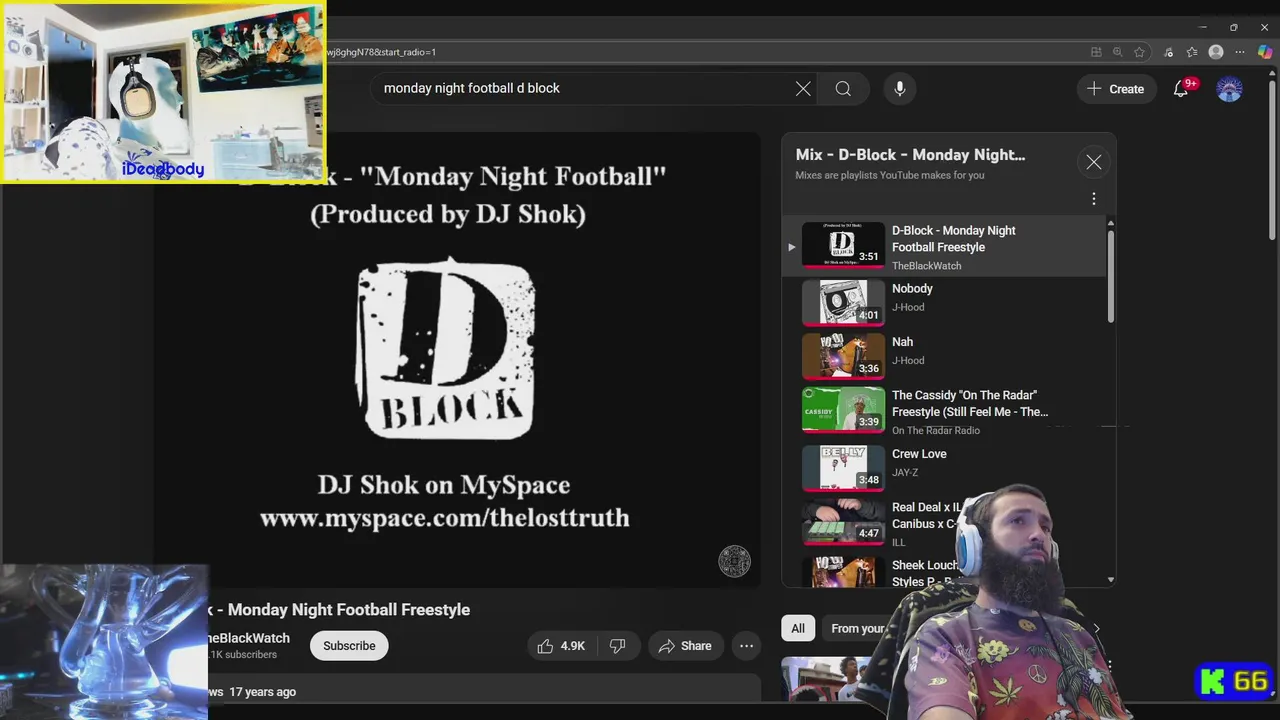Open the TheBlackWatch channel name link
Screen dimensions: 1280x720
click(248, 638)
